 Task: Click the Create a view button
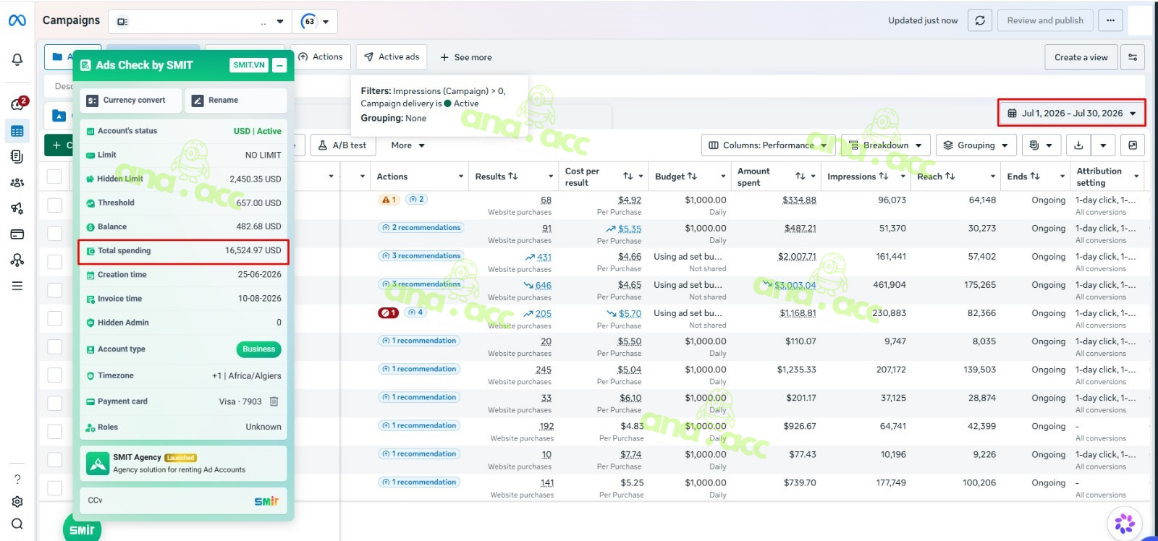1080,57
